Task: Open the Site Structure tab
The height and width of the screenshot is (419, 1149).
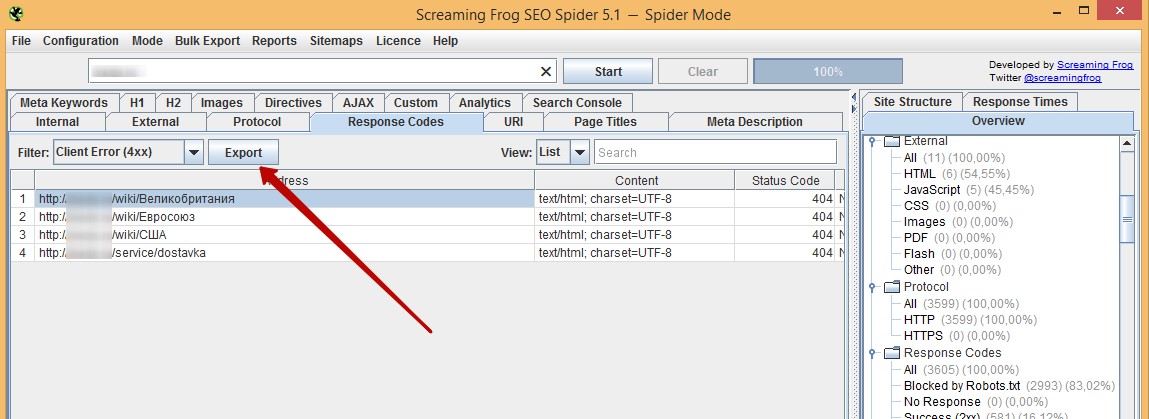Action: [912, 102]
